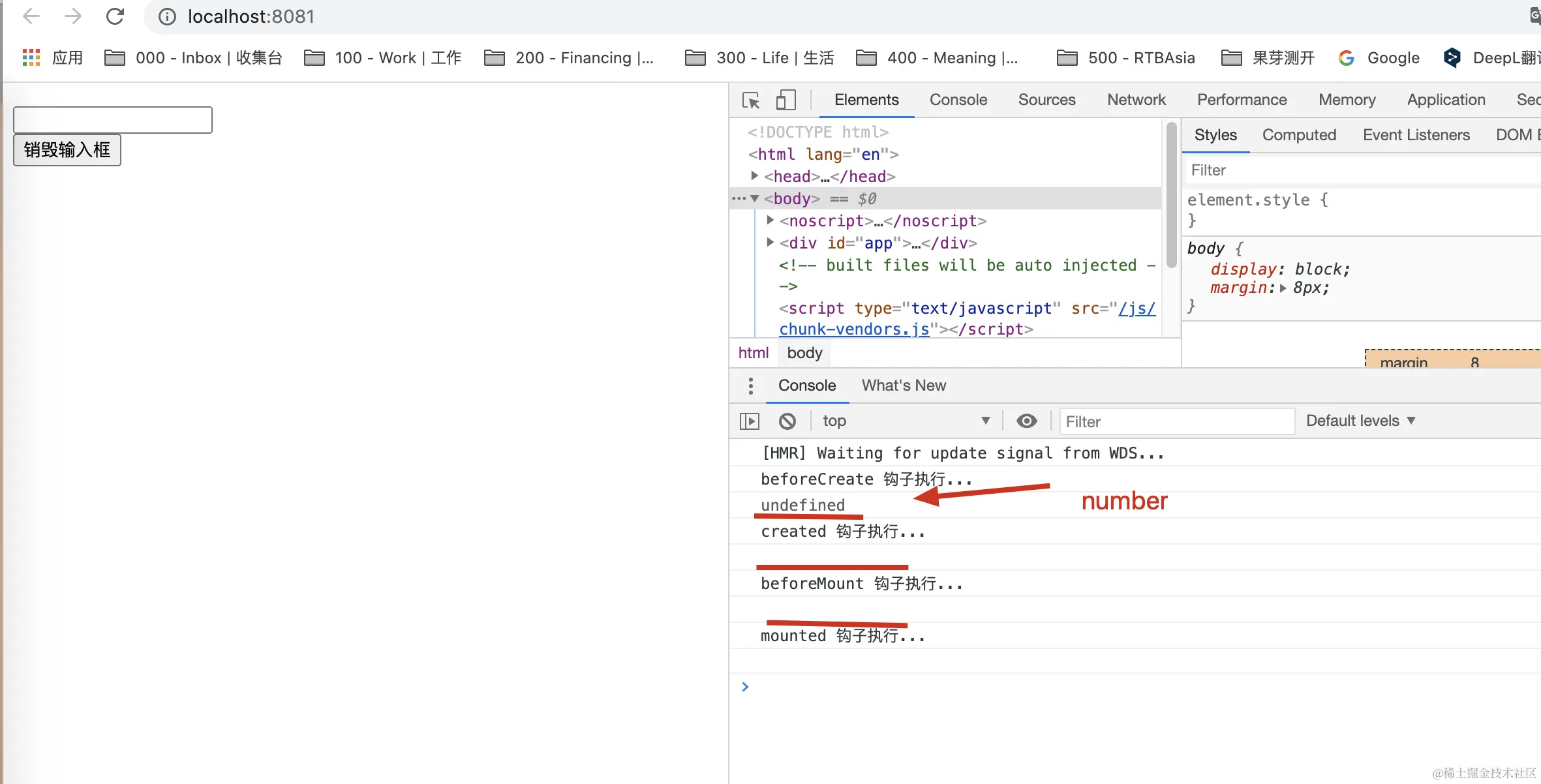Switch to the Network tab

1136,100
